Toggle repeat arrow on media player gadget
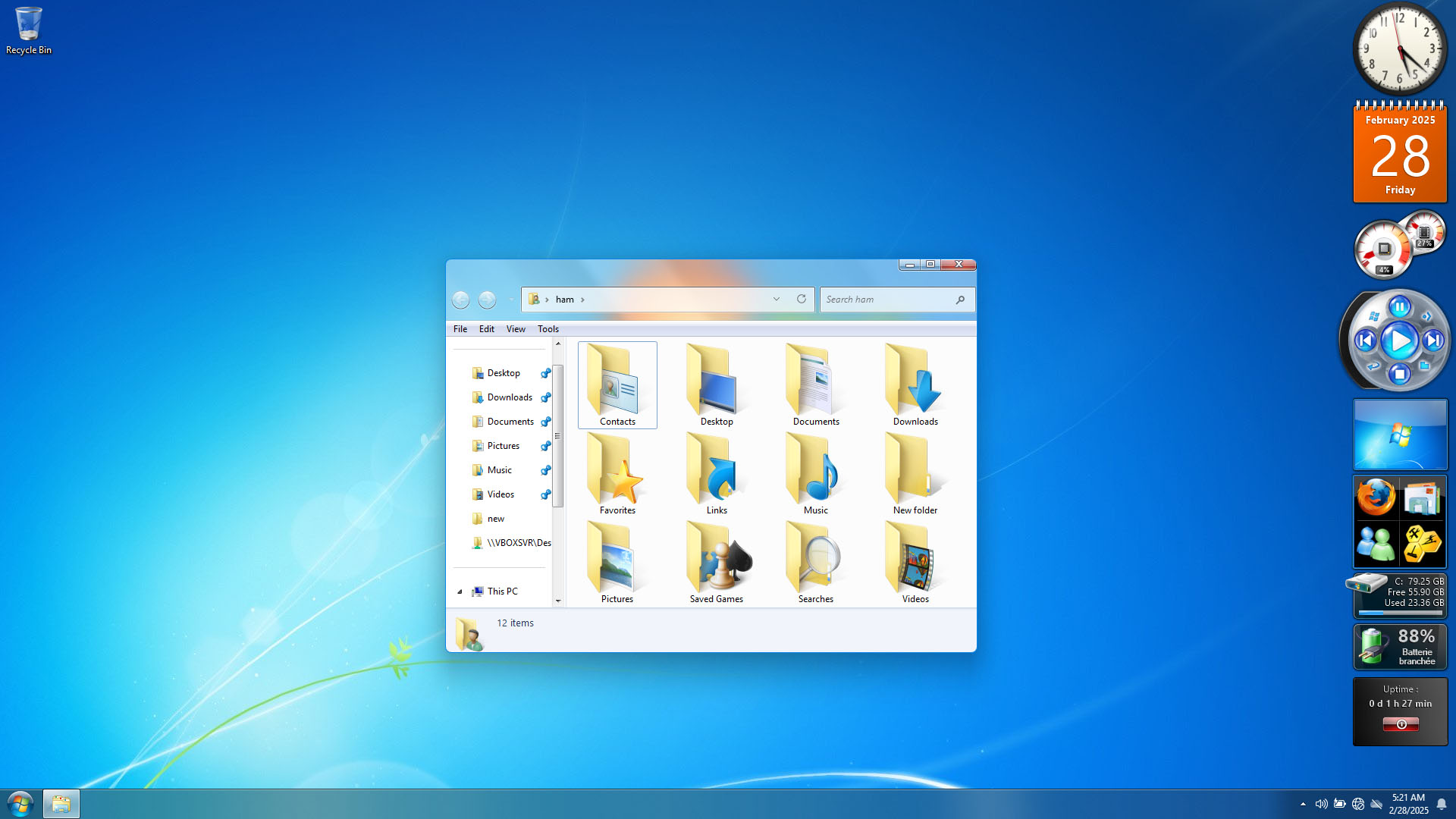Screen dimensions: 1456x819 click(x=1373, y=366)
